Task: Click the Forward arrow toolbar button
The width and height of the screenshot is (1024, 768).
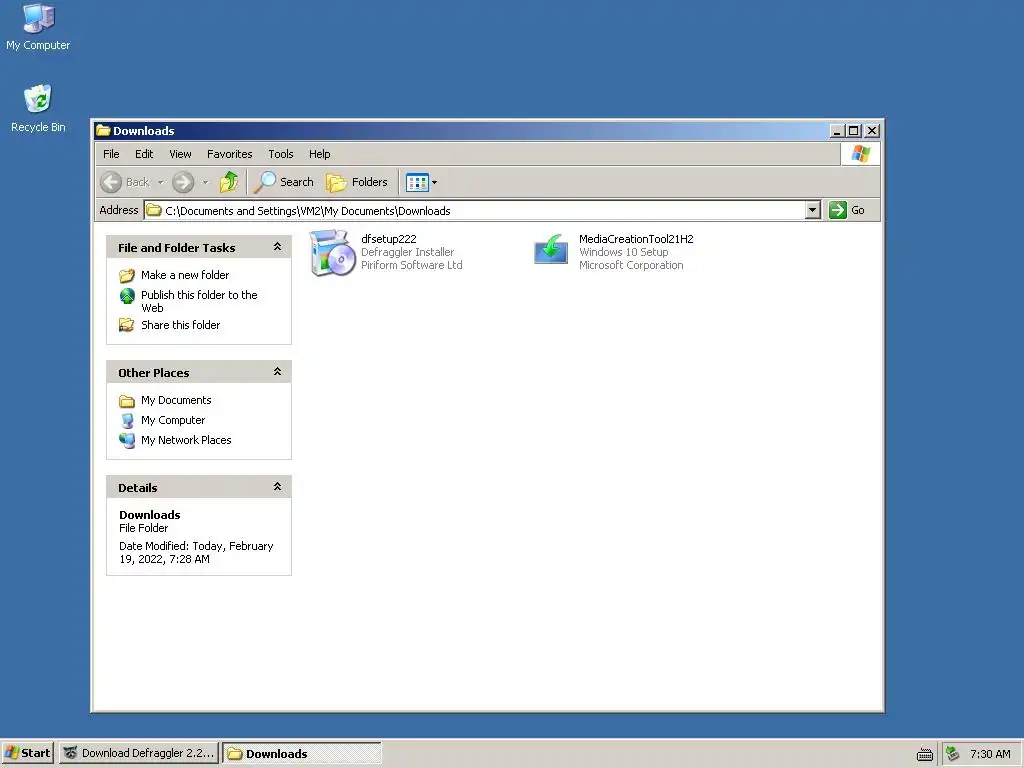Action: 184,182
